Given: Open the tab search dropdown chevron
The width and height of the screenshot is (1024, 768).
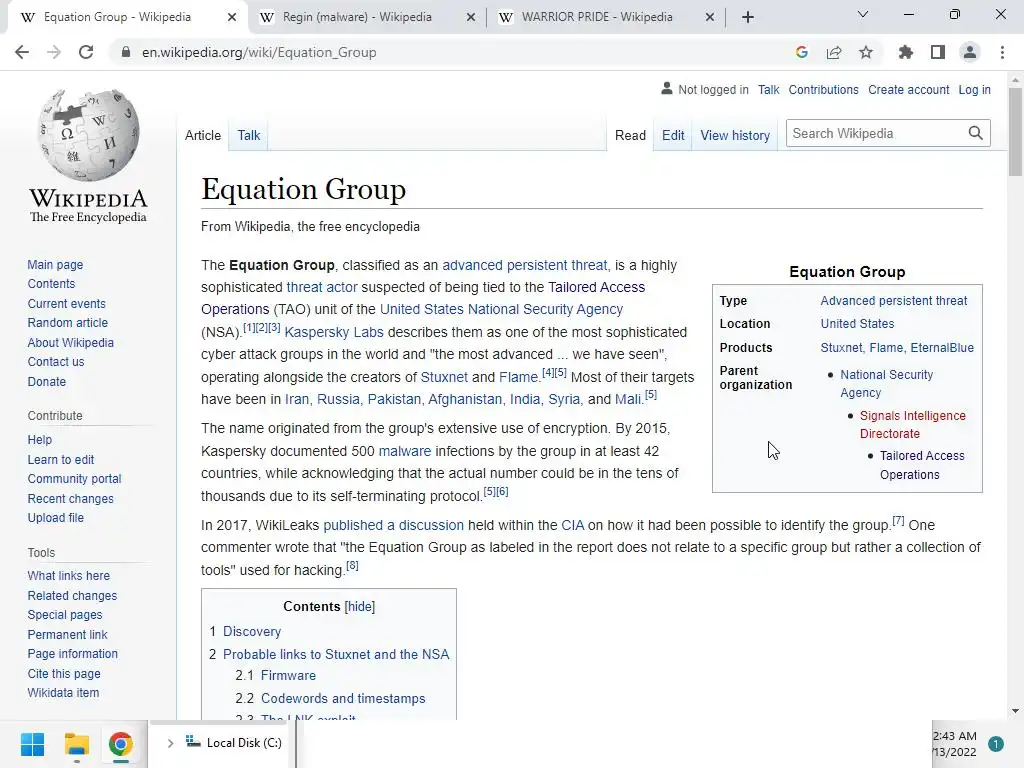Looking at the screenshot, I should tap(863, 14).
